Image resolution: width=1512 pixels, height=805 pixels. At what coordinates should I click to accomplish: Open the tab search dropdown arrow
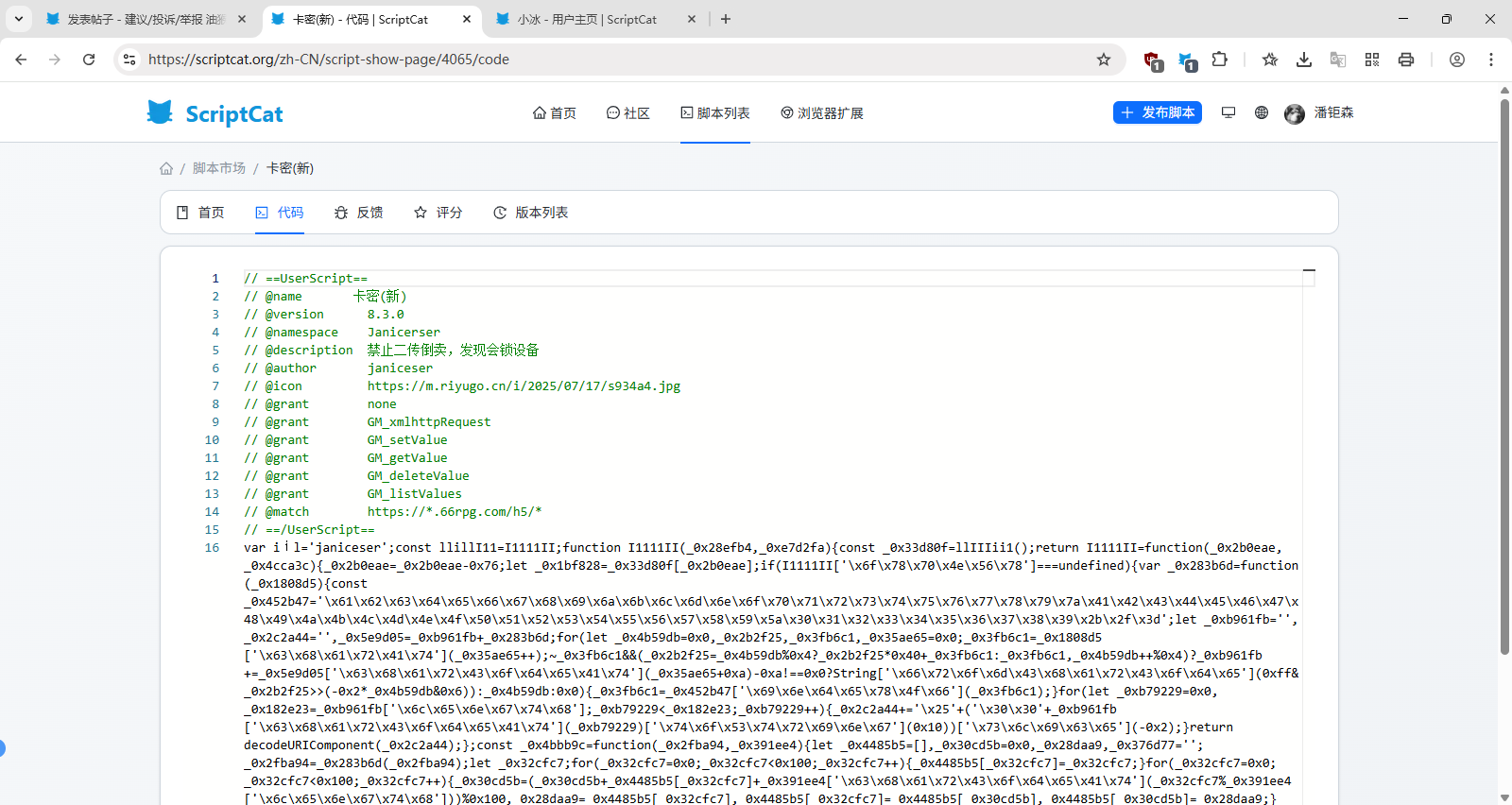click(18, 19)
